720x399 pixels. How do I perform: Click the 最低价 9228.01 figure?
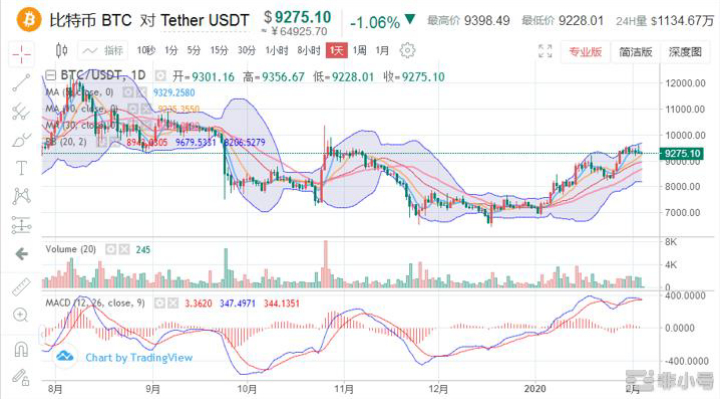562,21
